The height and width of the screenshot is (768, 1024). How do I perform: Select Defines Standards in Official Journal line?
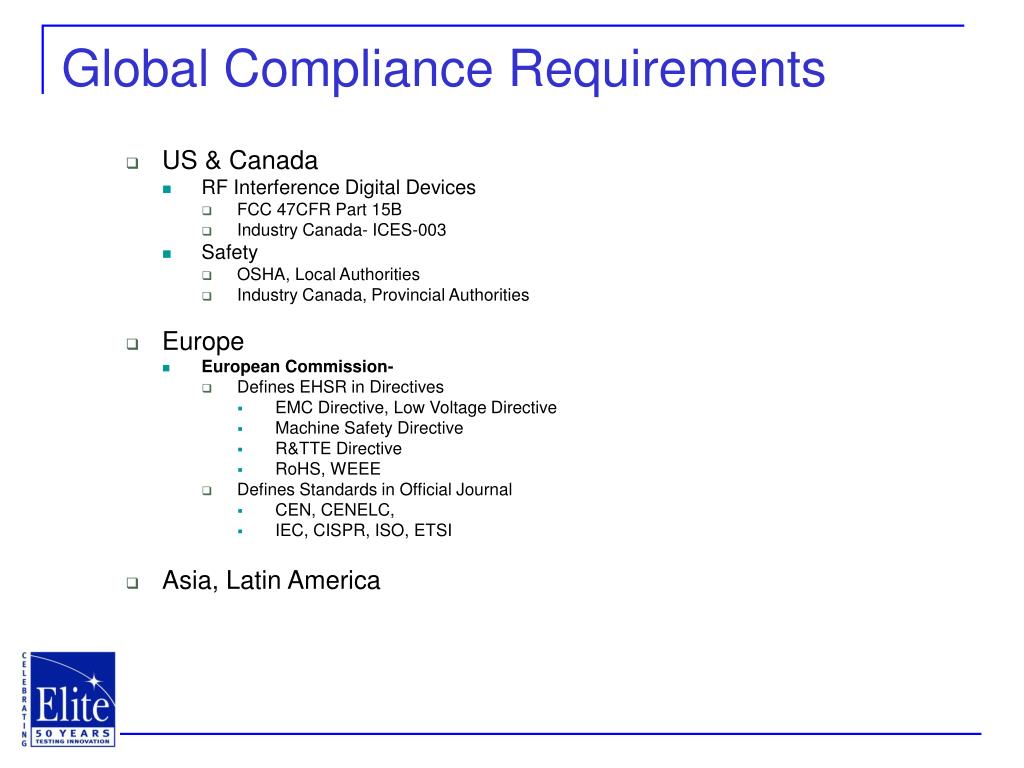[x=374, y=490]
